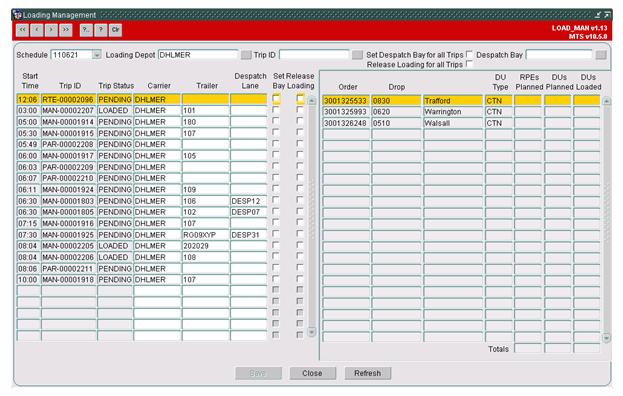Tick Set Bay for trip MAN-00002207
Screen dimensions: 623x396
[x=276, y=110]
